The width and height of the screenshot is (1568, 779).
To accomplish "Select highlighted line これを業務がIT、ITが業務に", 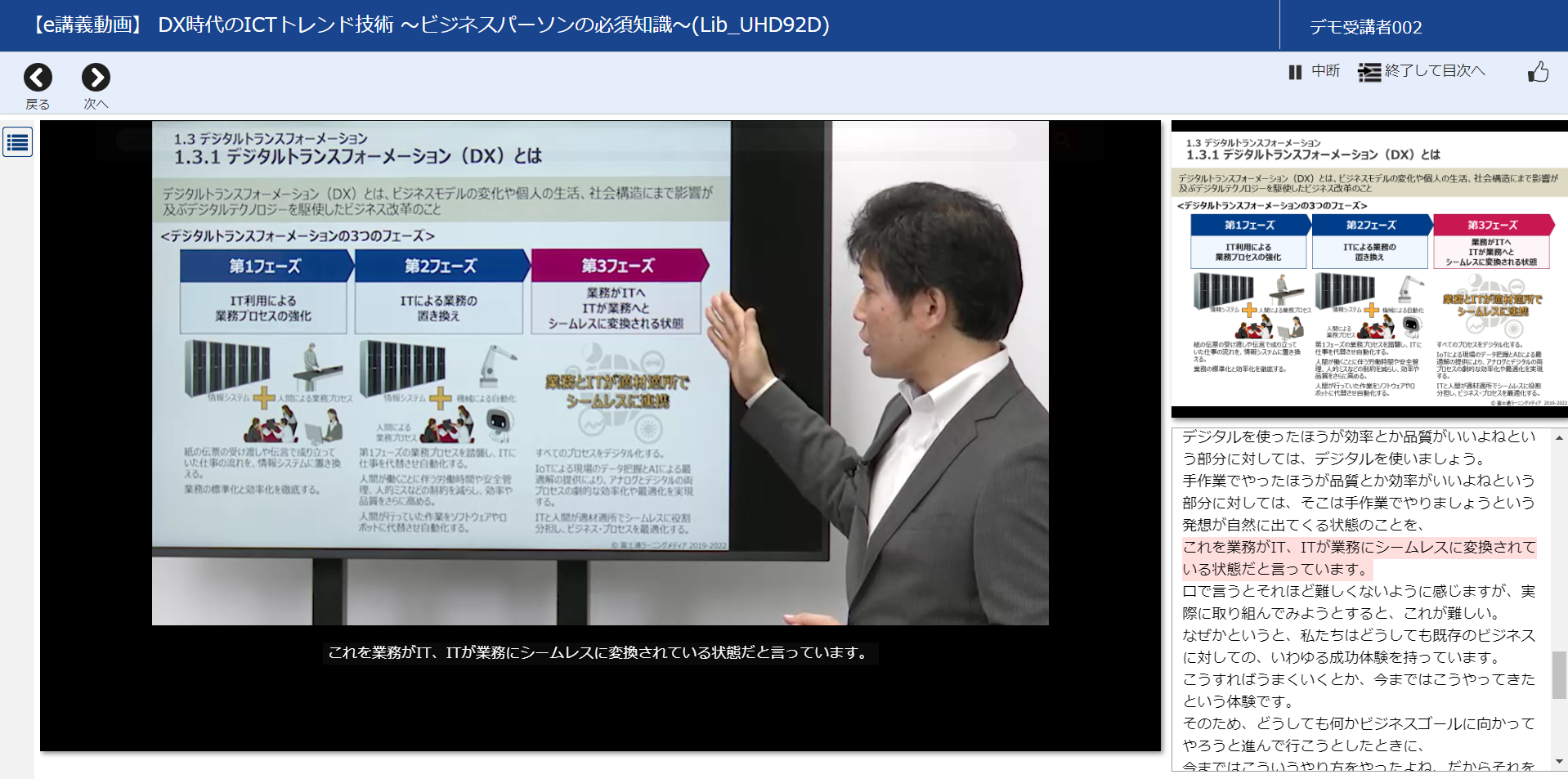I will point(1360,557).
